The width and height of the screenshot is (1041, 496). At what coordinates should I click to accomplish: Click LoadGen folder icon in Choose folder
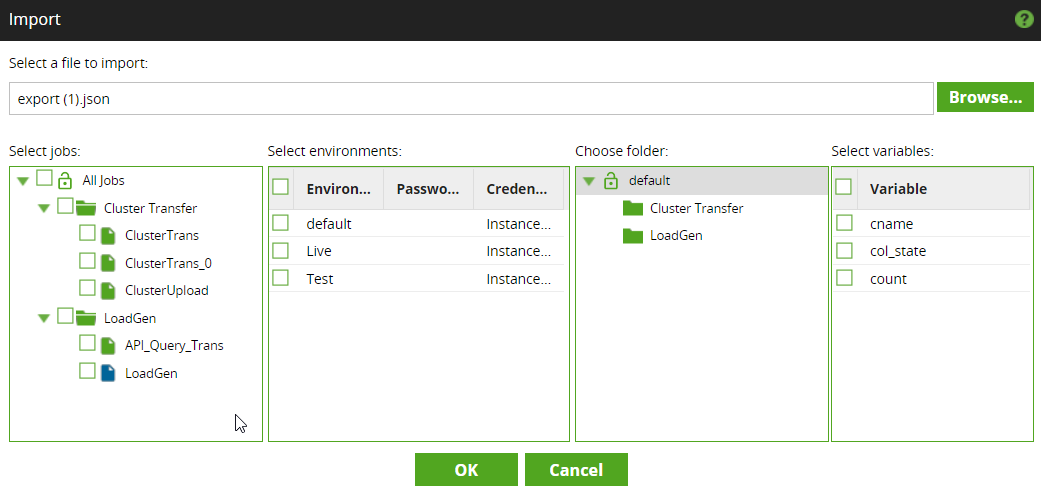pyautogui.click(x=633, y=236)
